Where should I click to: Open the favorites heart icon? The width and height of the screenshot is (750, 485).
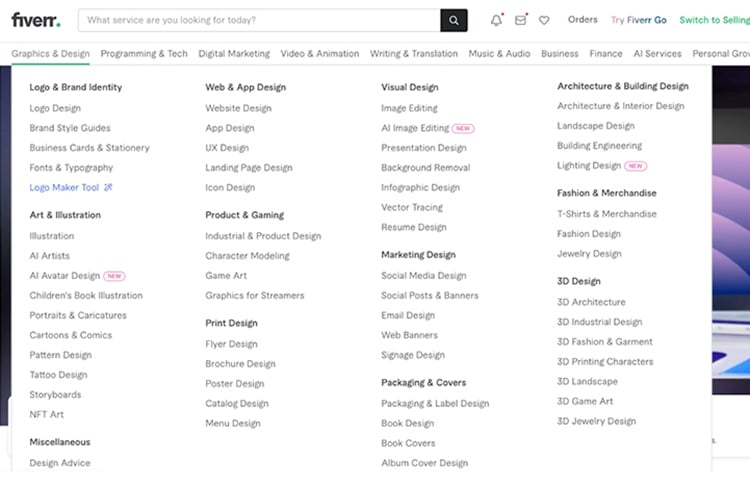(544, 20)
